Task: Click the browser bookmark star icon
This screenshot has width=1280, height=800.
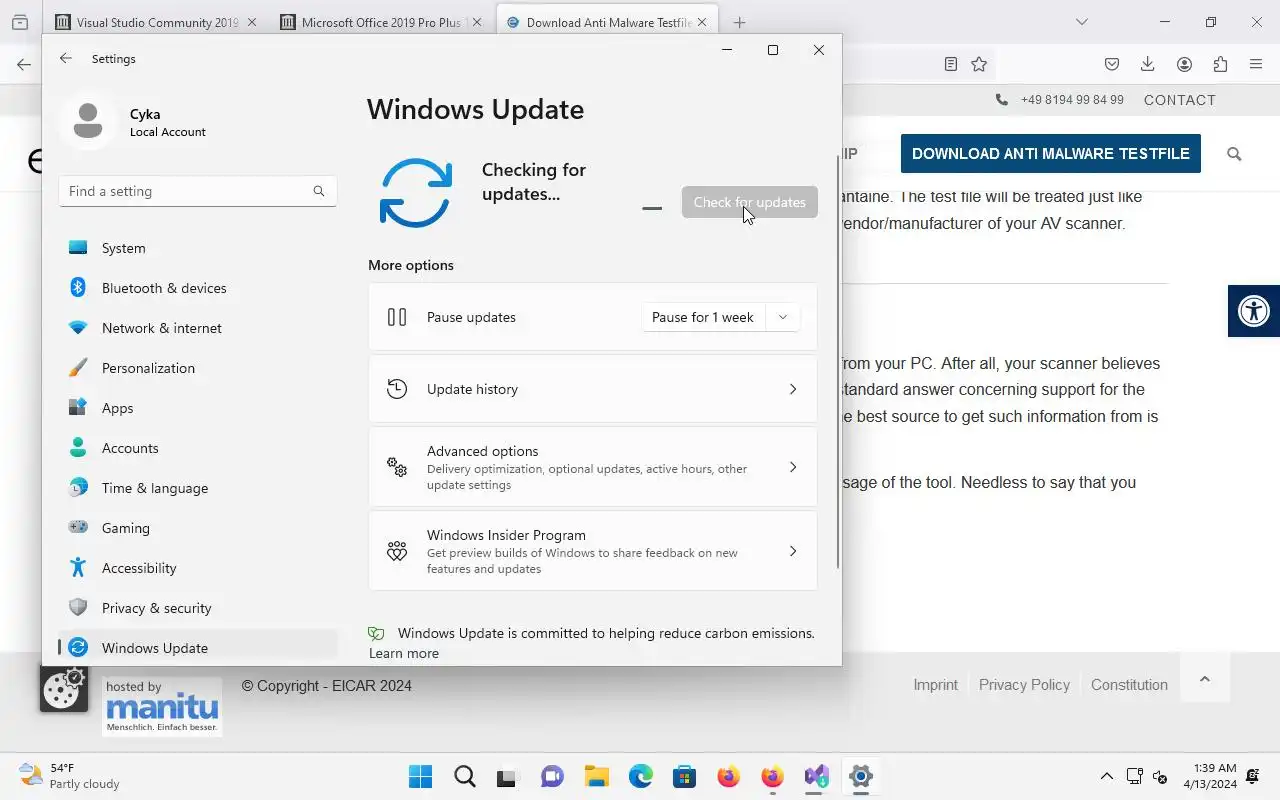Action: coord(979,64)
